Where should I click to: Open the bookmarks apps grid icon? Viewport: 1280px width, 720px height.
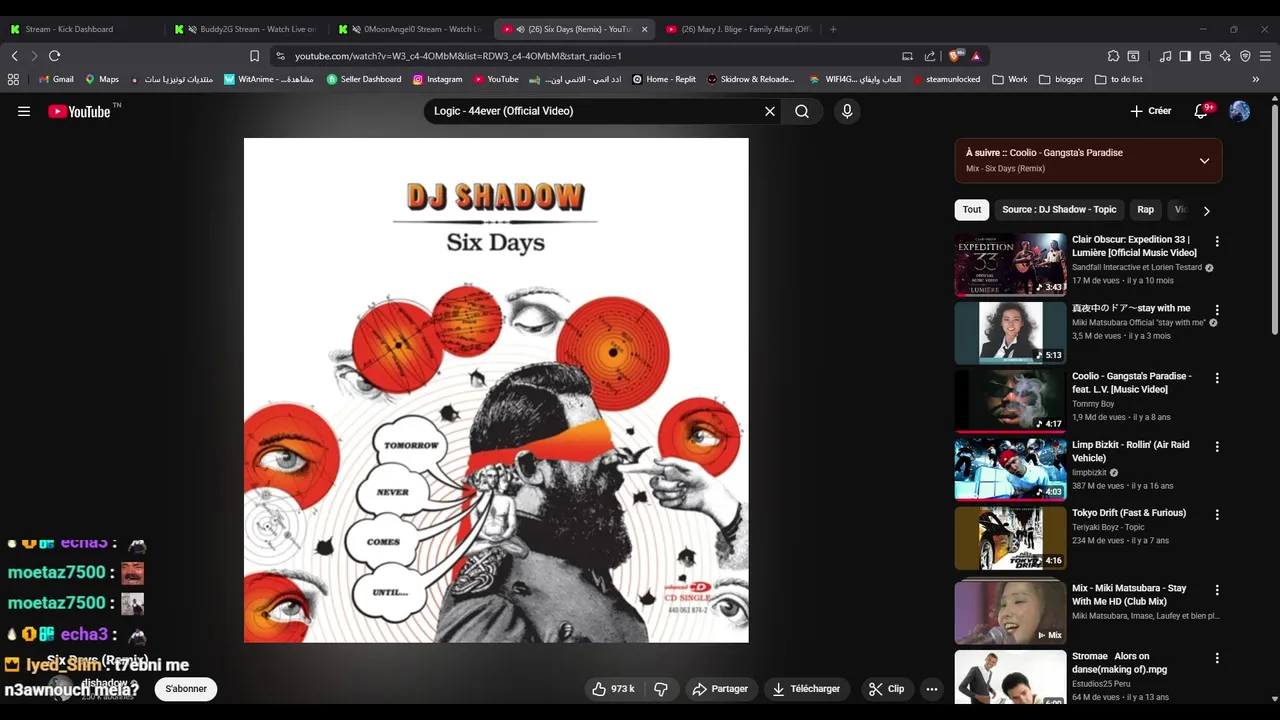tap(13, 79)
